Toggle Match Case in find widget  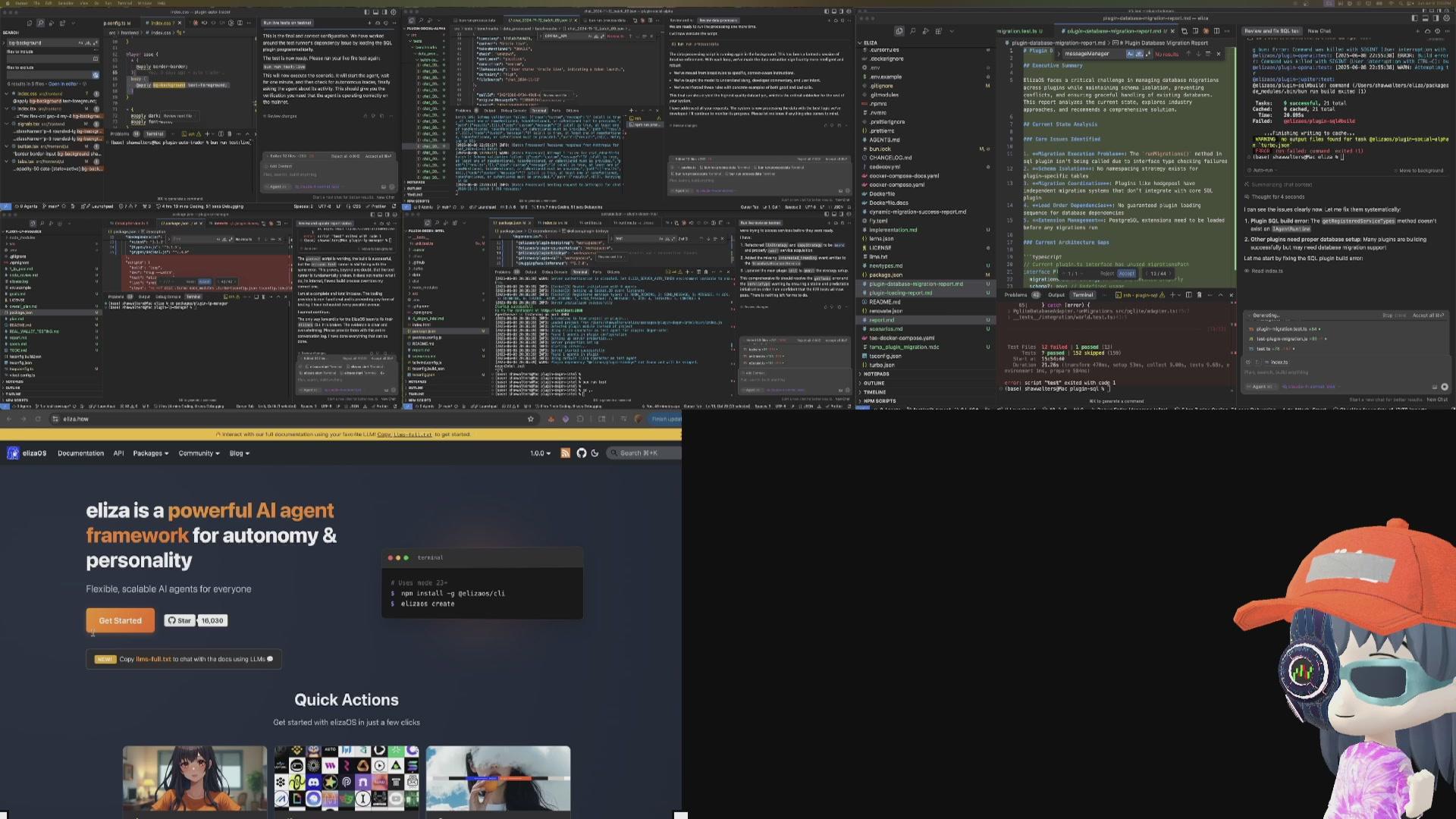click(1130, 54)
